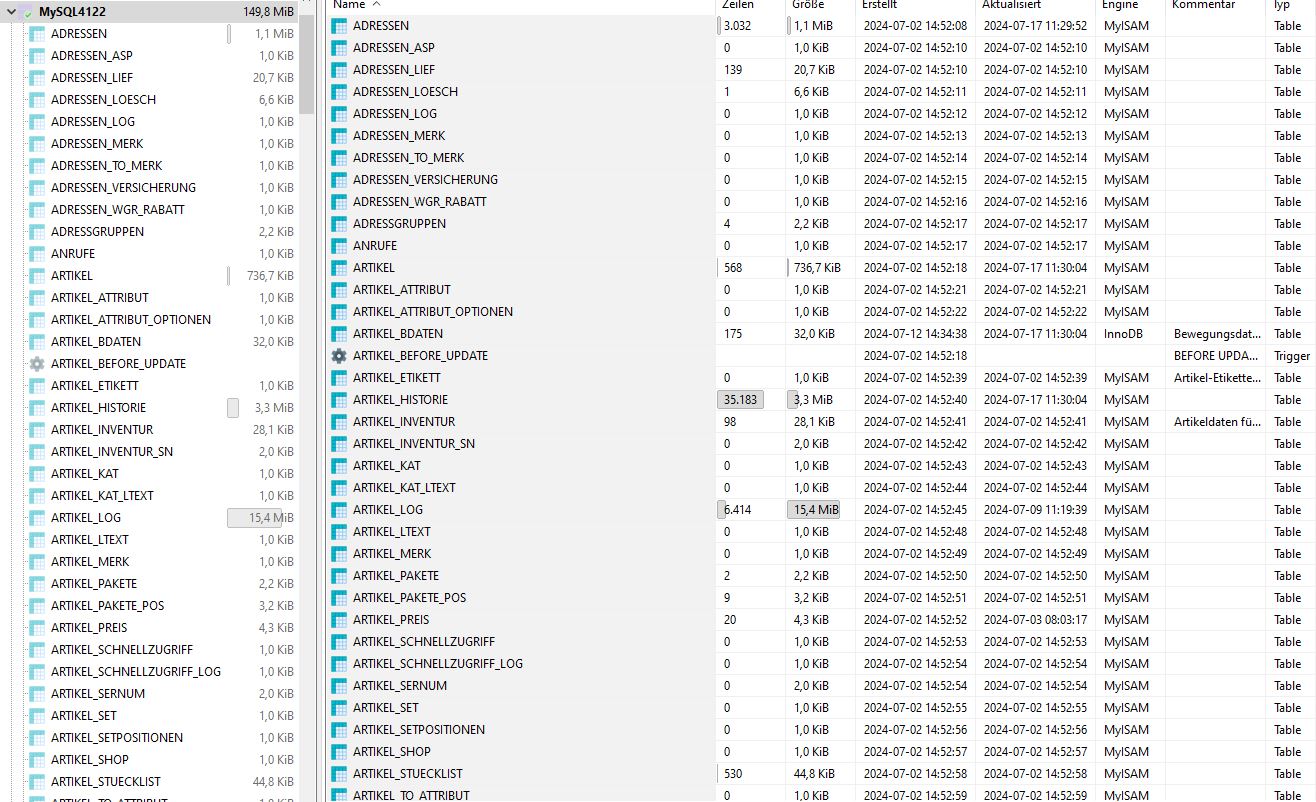Select MySQL4122 database in tree
This screenshot has width=1316, height=802.
coord(73,12)
